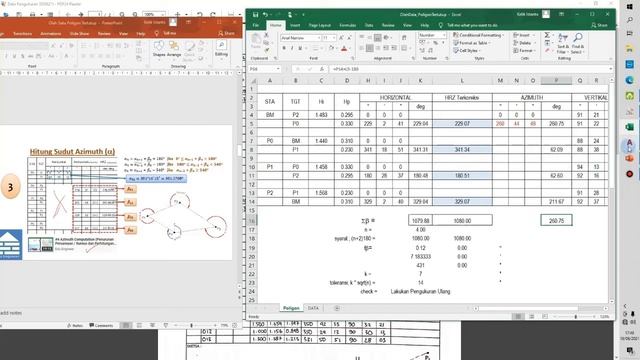The image size is (640, 360).
Task: Open Arial Narrow font name dropdown in Excel
Action: click(319, 38)
